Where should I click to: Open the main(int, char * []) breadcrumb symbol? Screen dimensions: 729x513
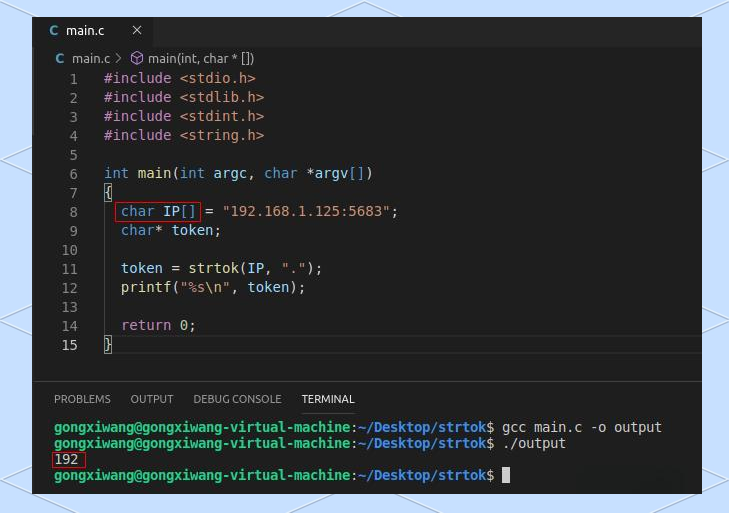pos(201,59)
